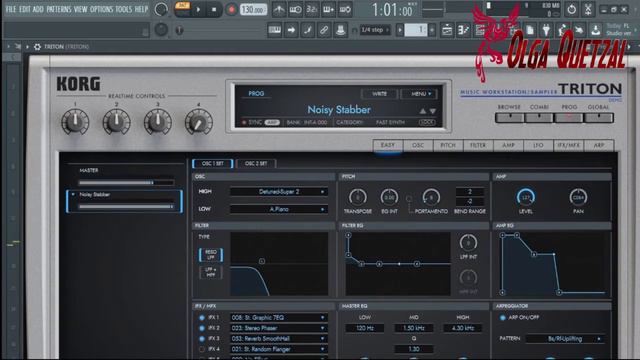Screen dimensions: 640x360
Task: Click the LOCK button in display
Action: pos(427,122)
